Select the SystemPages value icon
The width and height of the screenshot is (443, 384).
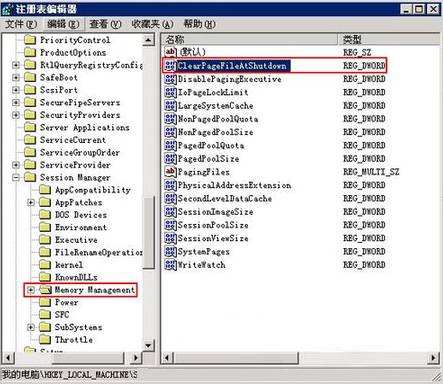(x=170, y=251)
